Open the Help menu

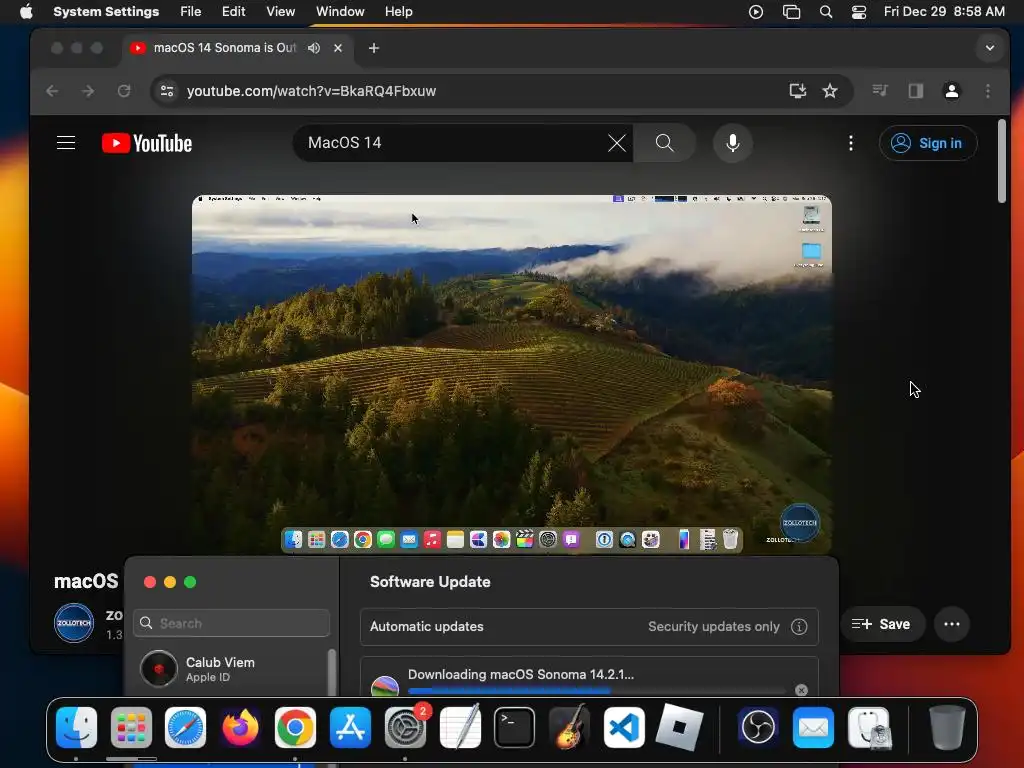[x=398, y=12]
